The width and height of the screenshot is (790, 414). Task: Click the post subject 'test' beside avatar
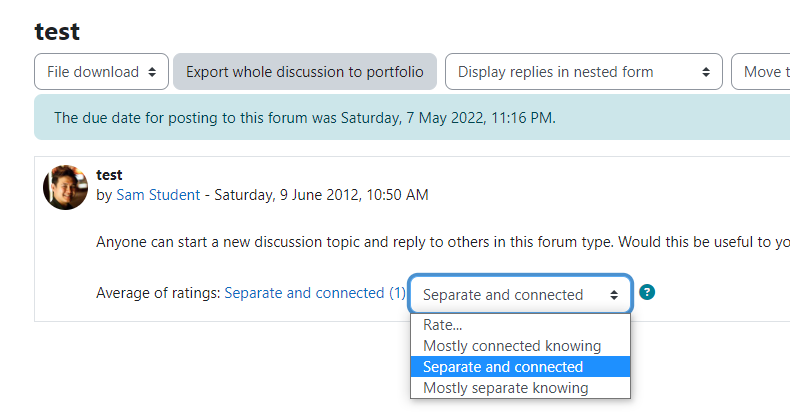[109, 175]
